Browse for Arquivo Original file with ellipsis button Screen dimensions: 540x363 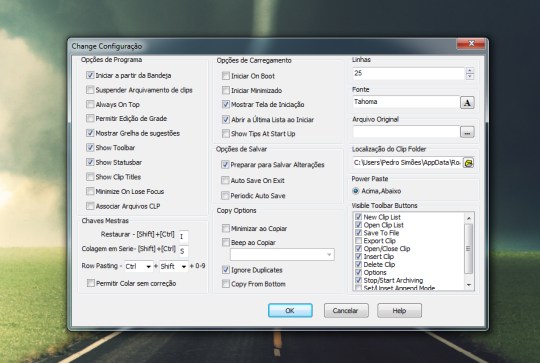[467, 132]
